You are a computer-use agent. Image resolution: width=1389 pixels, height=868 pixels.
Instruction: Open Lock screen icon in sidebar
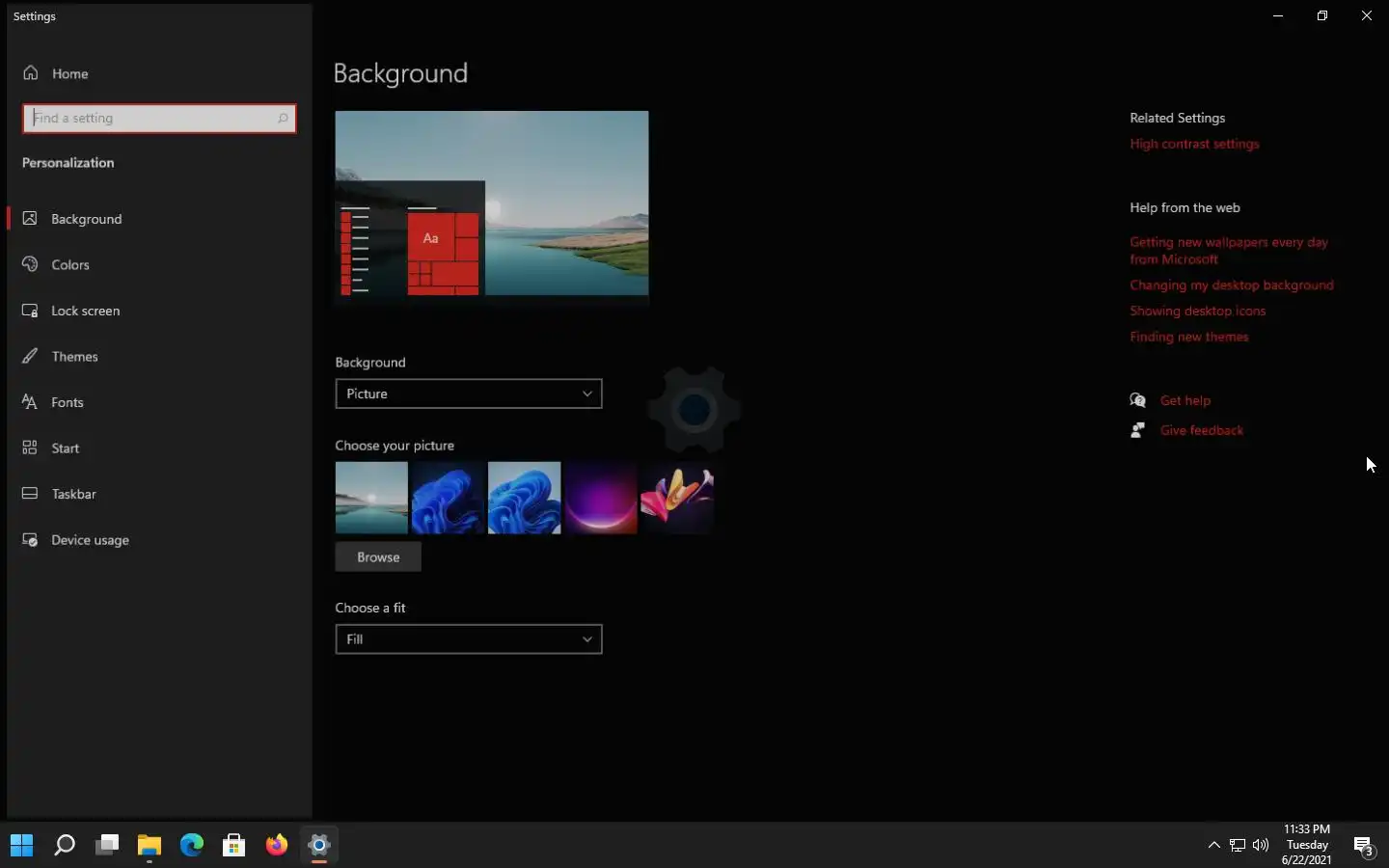(30, 311)
